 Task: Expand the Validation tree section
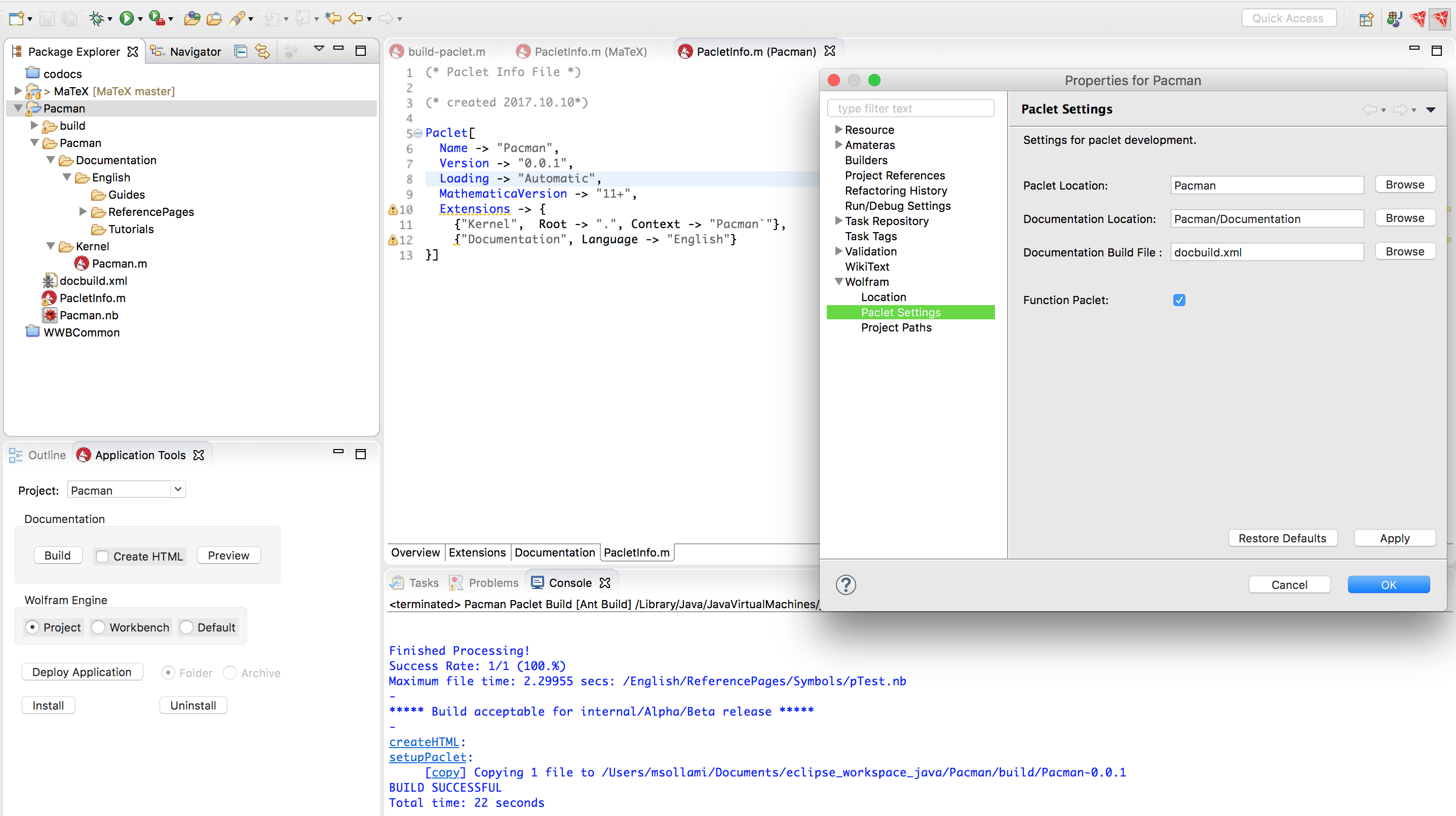837,250
